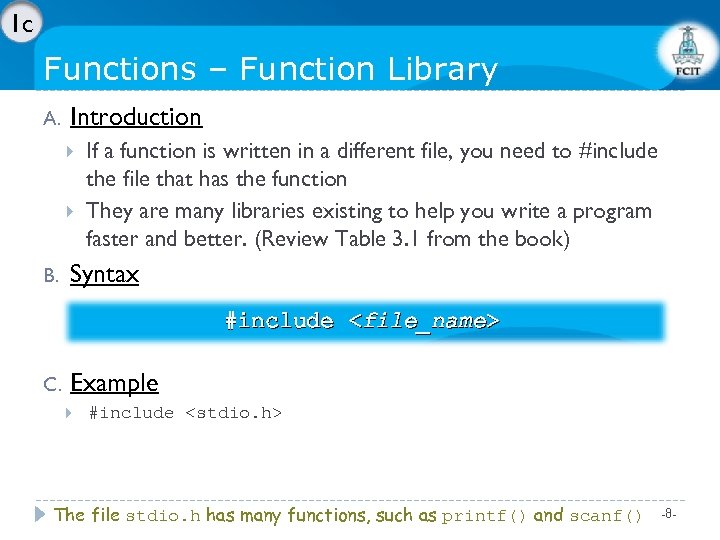
Task: Click the slide title "Functions – Function Library"
Action: 271,69
